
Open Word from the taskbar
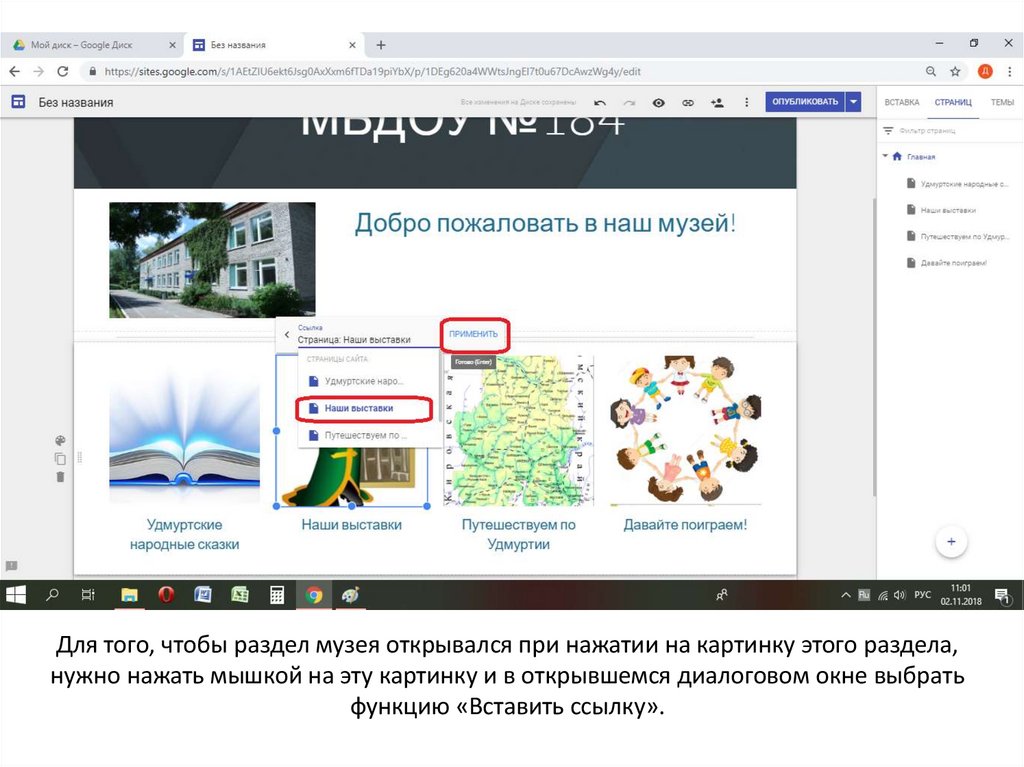(203, 595)
